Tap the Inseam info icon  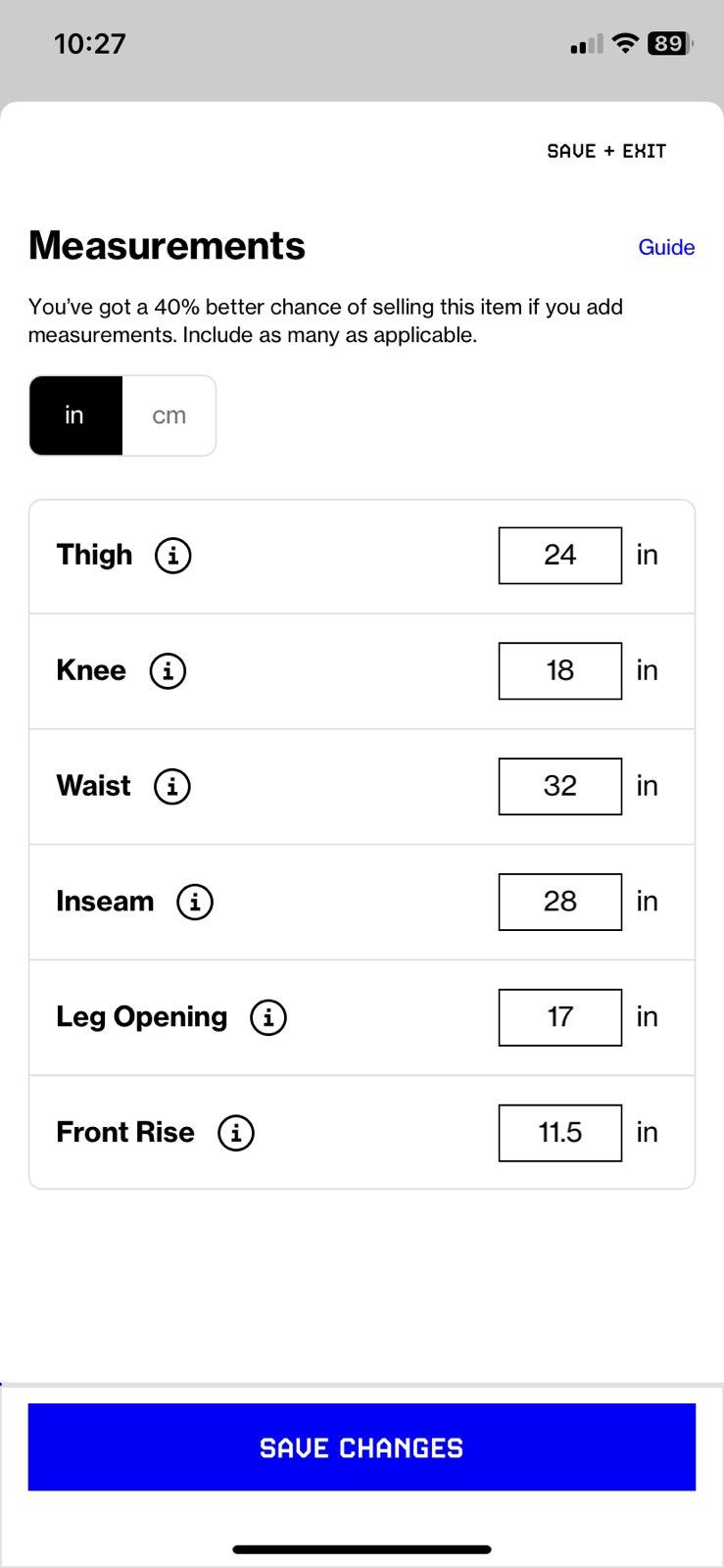coord(195,902)
